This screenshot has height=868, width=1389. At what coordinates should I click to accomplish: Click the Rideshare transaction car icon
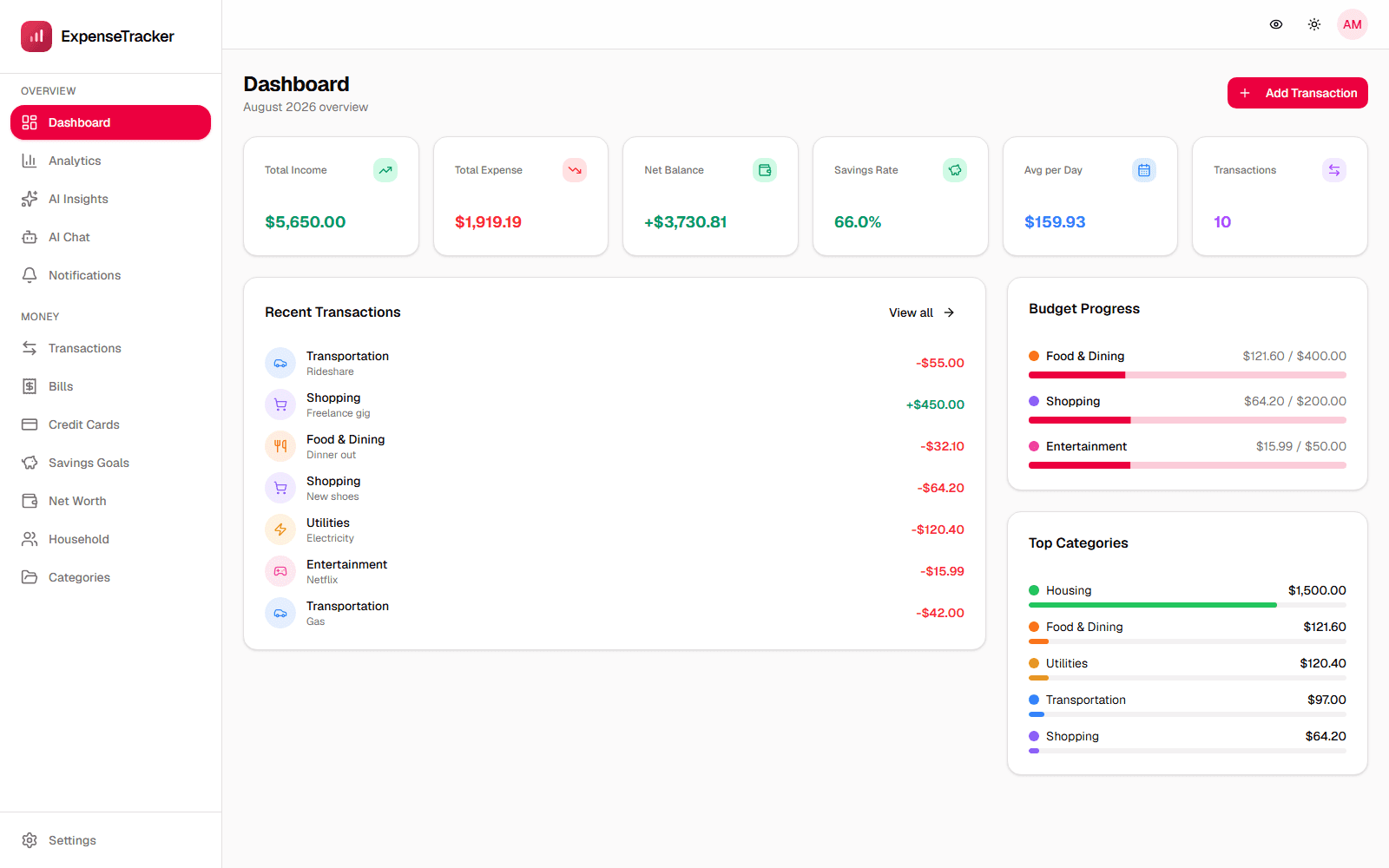(x=280, y=363)
